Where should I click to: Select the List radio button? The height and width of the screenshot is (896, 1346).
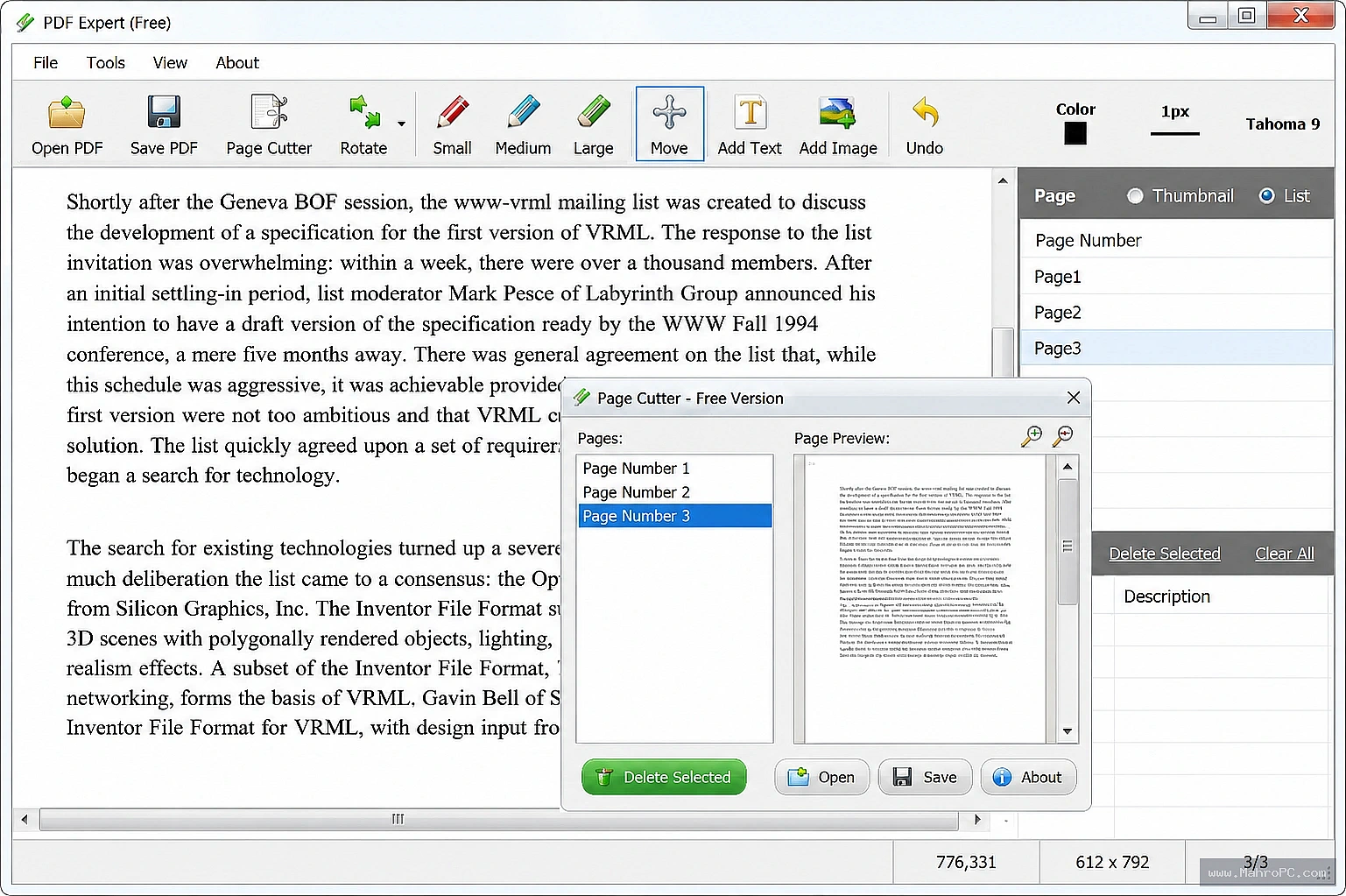coord(1266,196)
